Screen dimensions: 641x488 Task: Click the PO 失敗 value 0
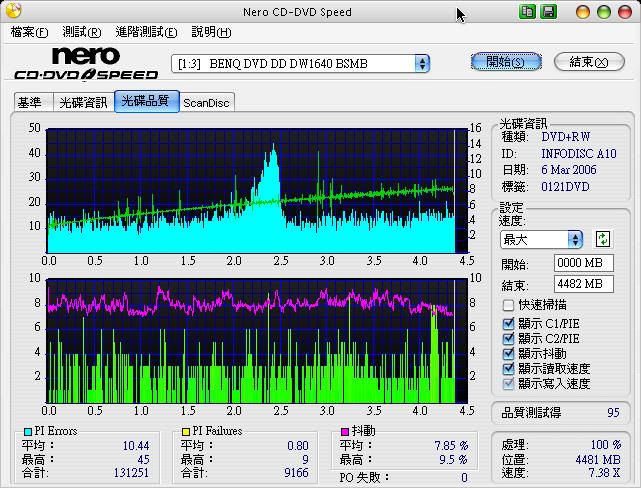[464, 477]
